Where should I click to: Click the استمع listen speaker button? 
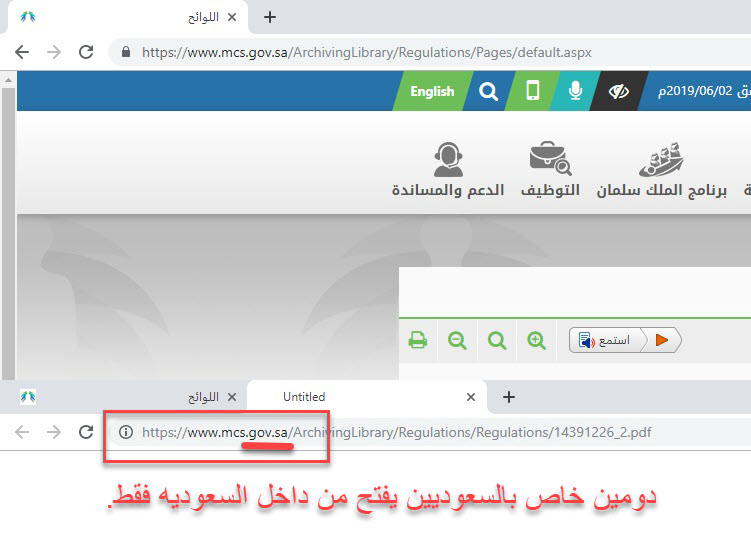(x=605, y=341)
